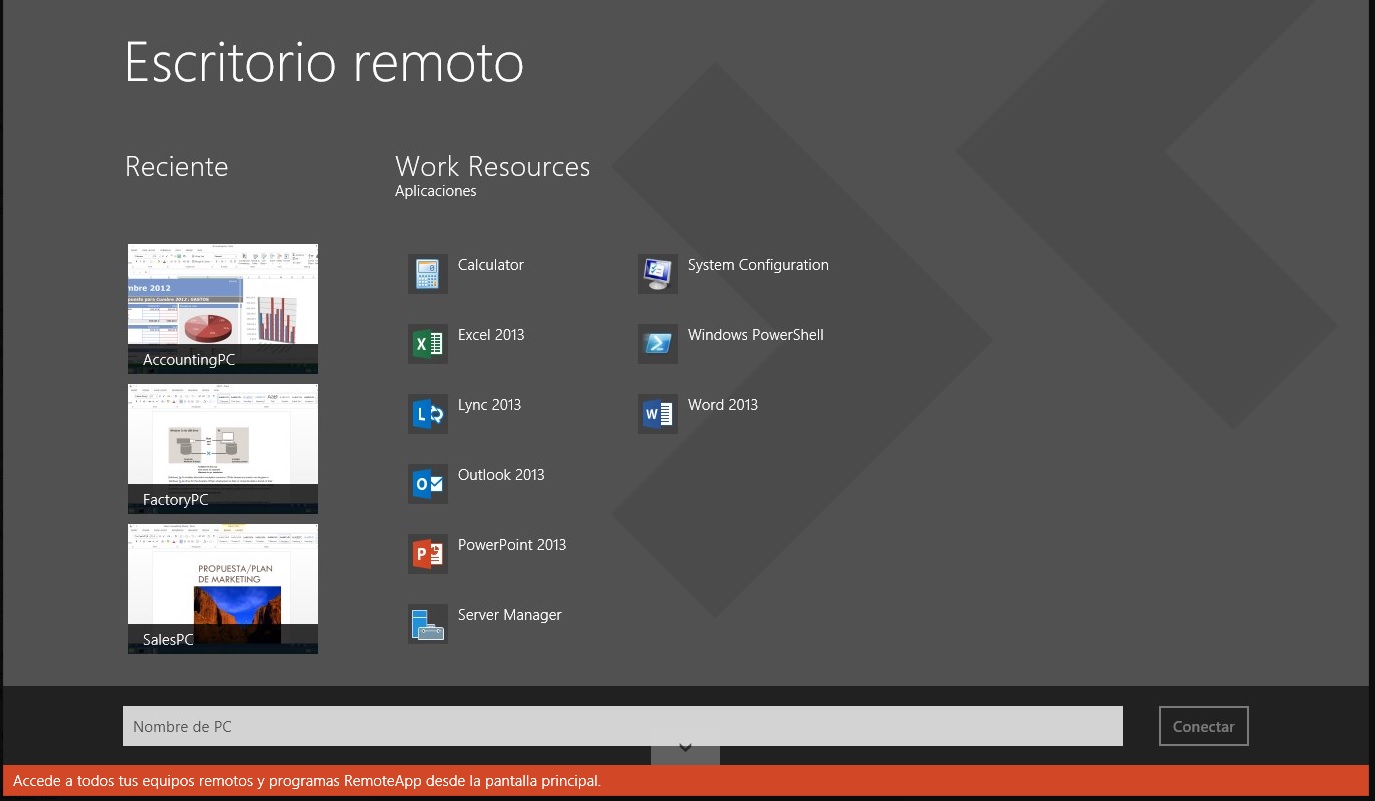
Task: Click the Work Resources heading
Action: tap(493, 166)
